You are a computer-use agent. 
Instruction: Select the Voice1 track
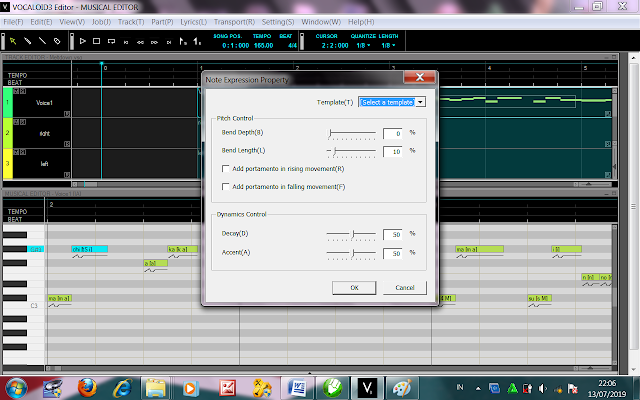[44, 103]
